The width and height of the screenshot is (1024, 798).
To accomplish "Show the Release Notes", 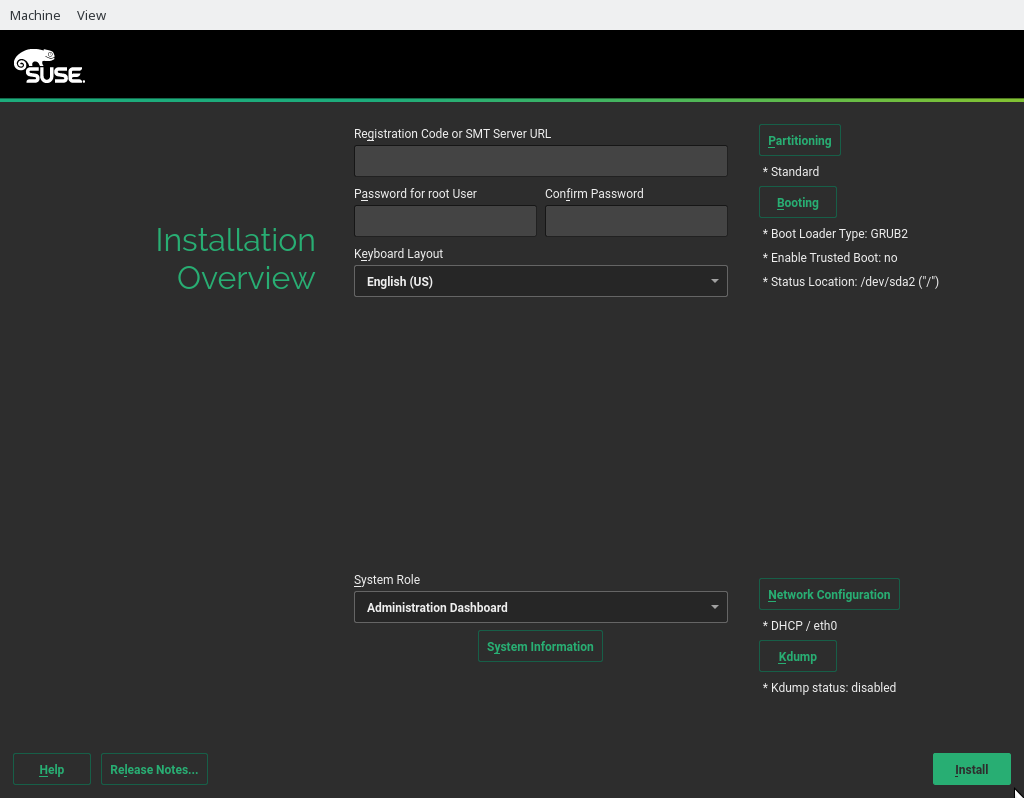I will [x=154, y=769].
